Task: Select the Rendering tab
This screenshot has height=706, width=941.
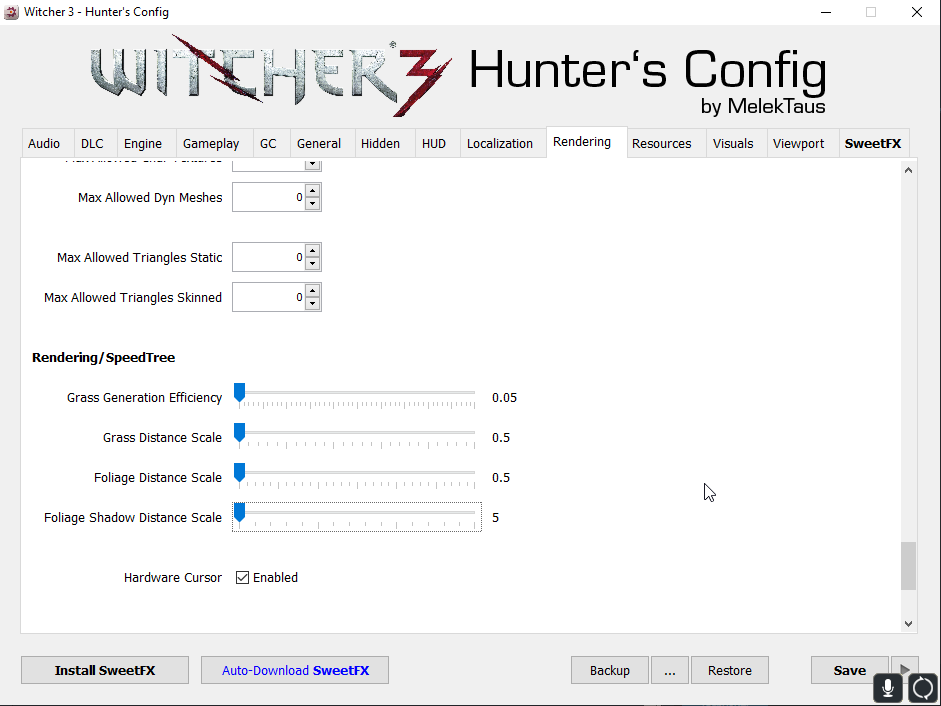Action: [x=586, y=142]
